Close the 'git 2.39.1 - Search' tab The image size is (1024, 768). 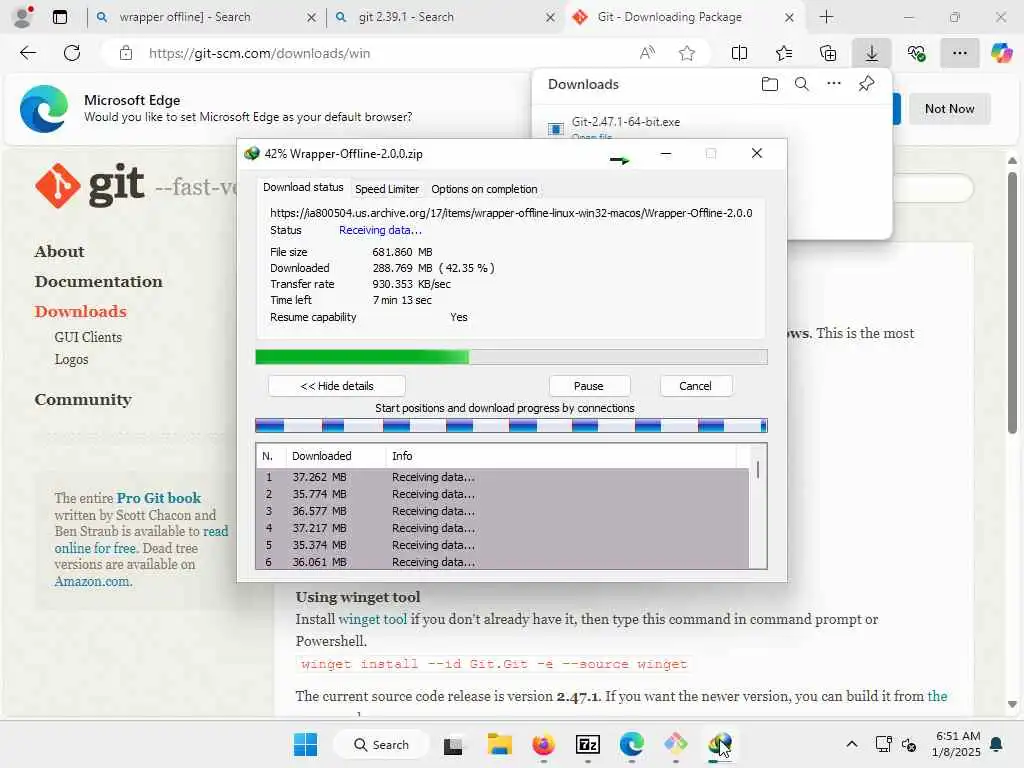(550, 18)
